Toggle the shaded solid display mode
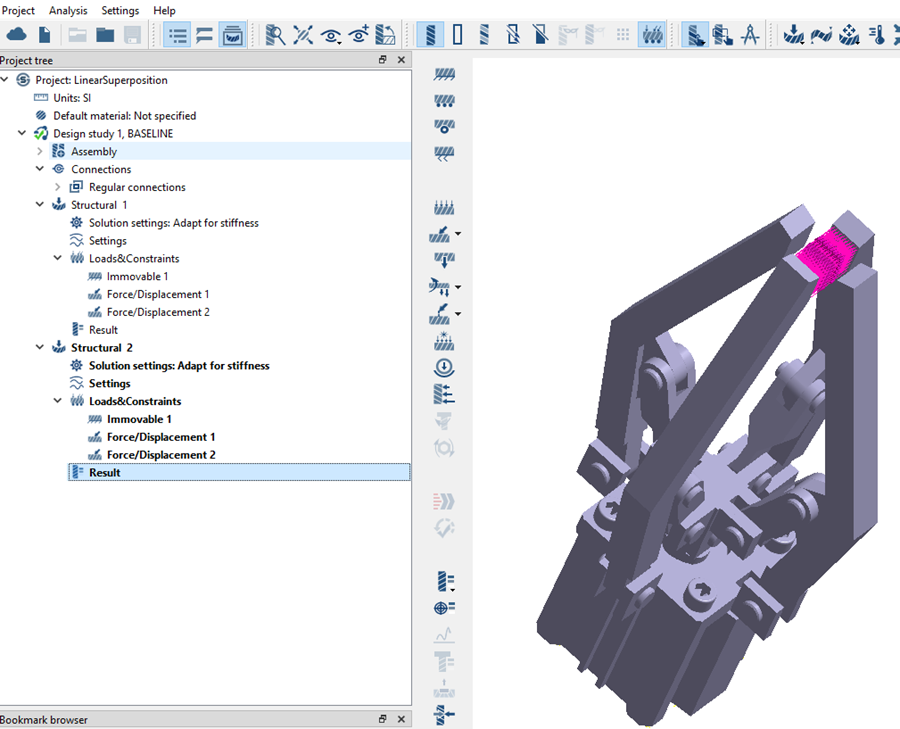 [431, 35]
